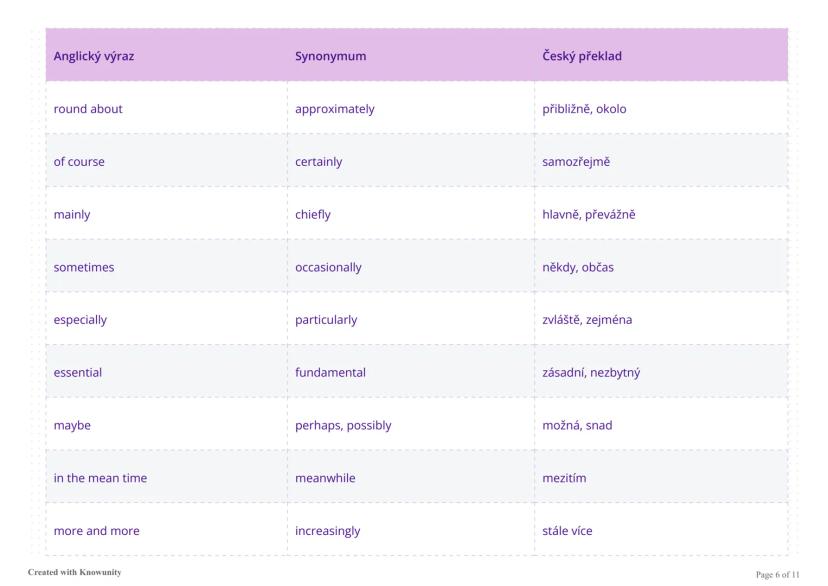828x586 pixels.
Task: Click the "of course" expression
Action: coord(79,162)
